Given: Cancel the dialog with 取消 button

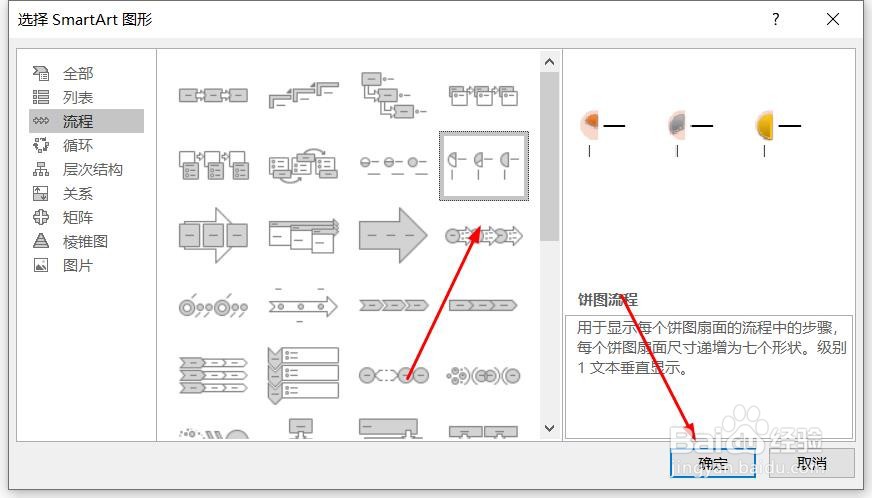Looking at the screenshot, I should 811,463.
